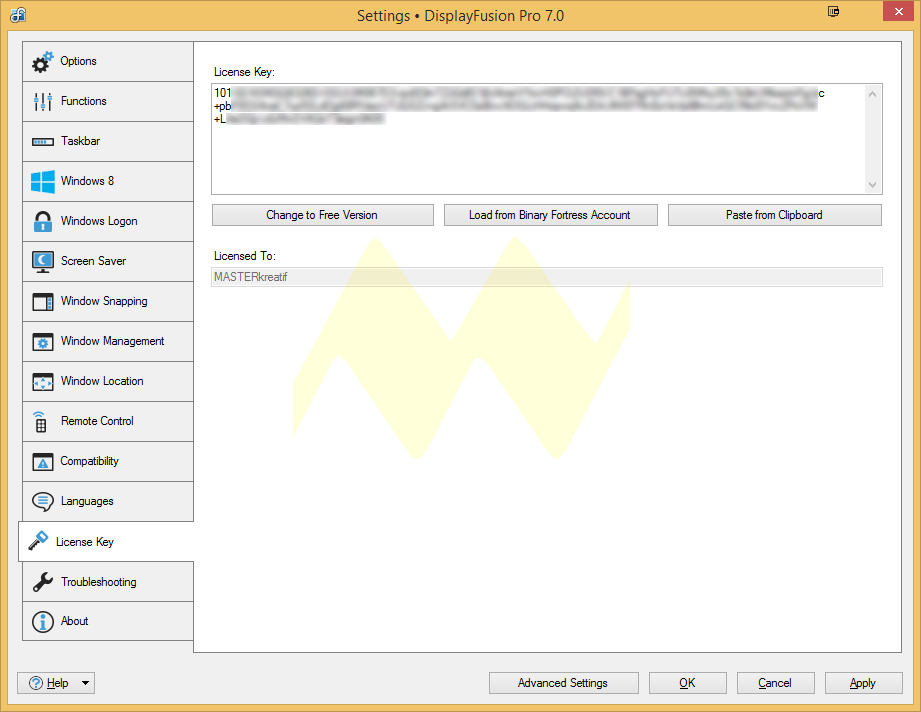Click the Compatibility warning-window icon
Screen dimensions: 921x712
coord(43,462)
